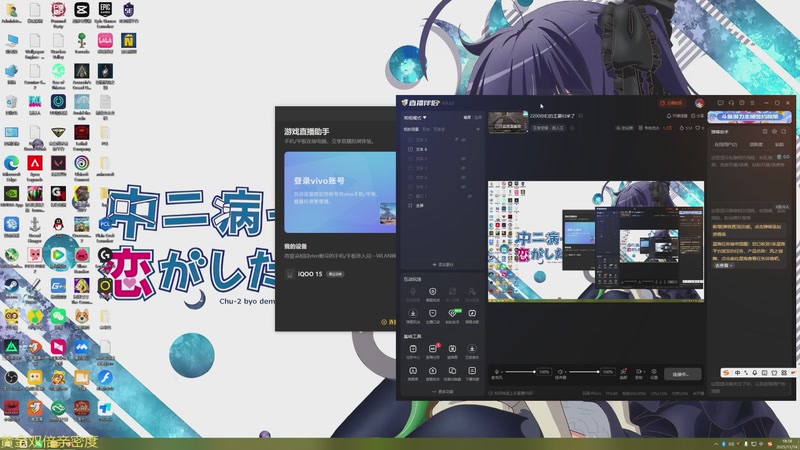Click the 分享 share link

point(697,116)
